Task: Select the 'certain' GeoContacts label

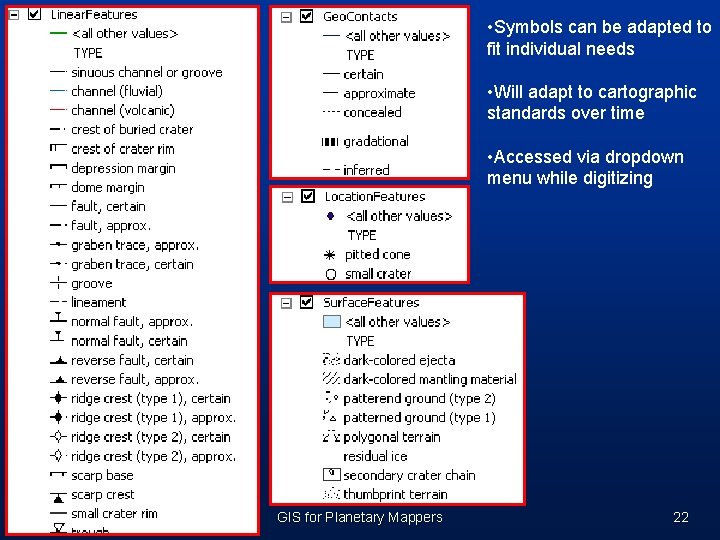Action: (363, 74)
